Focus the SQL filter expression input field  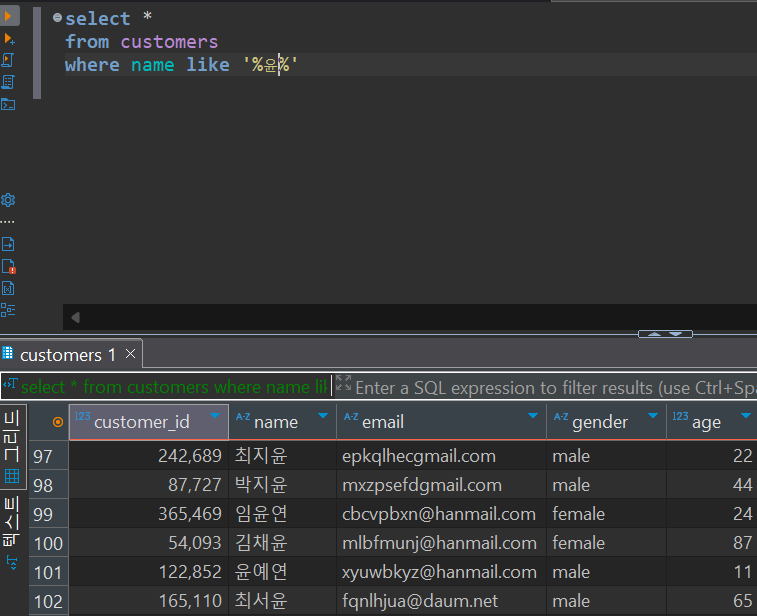point(555,388)
